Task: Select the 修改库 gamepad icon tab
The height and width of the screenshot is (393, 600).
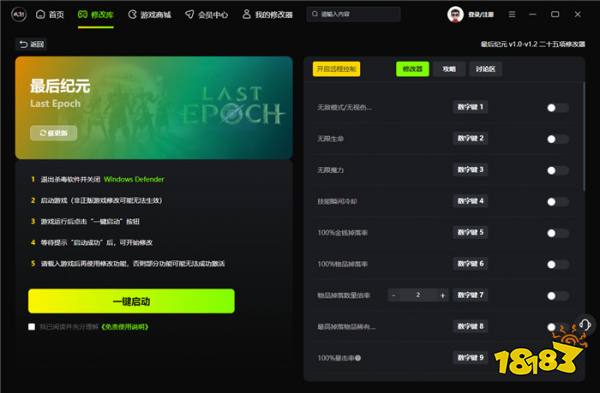Action: point(82,15)
